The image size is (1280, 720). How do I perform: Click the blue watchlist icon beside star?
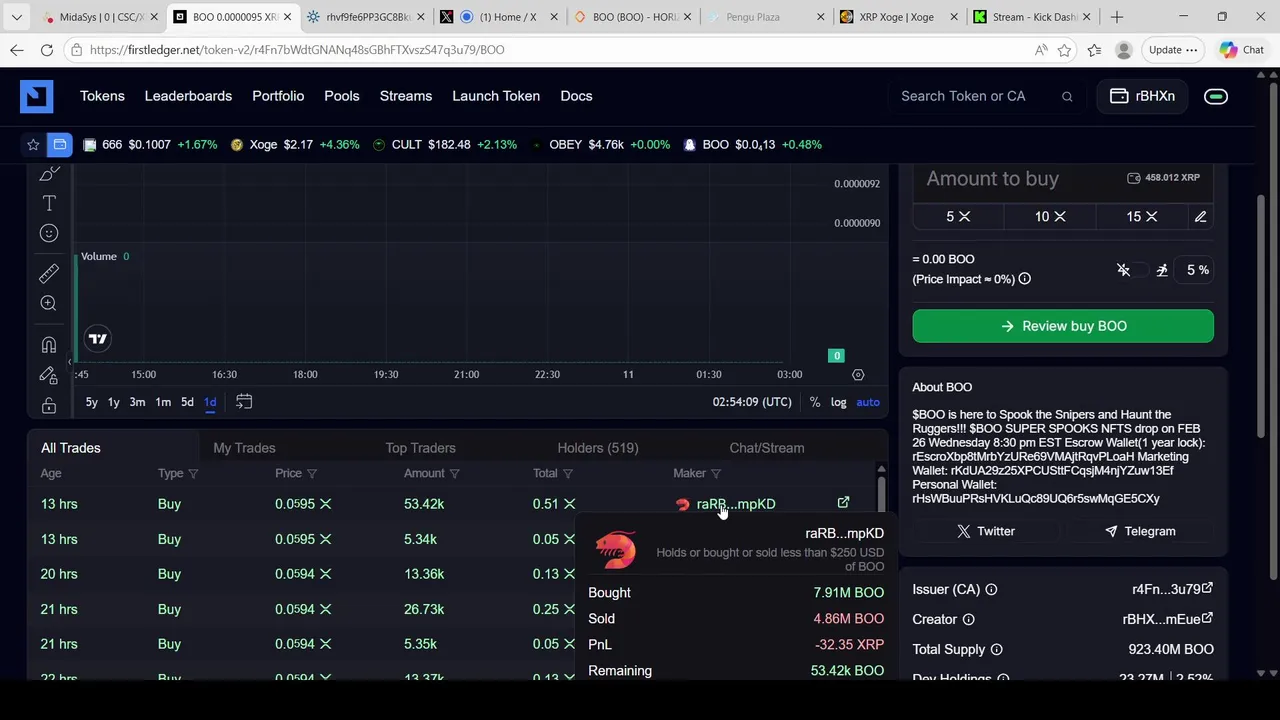tap(60, 145)
